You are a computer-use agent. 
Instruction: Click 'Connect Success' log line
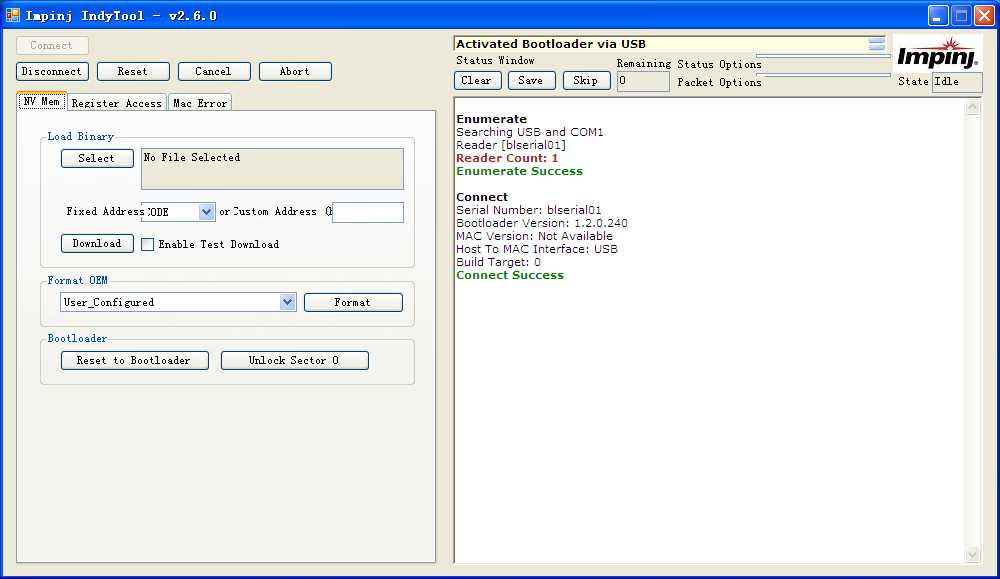tap(510, 275)
